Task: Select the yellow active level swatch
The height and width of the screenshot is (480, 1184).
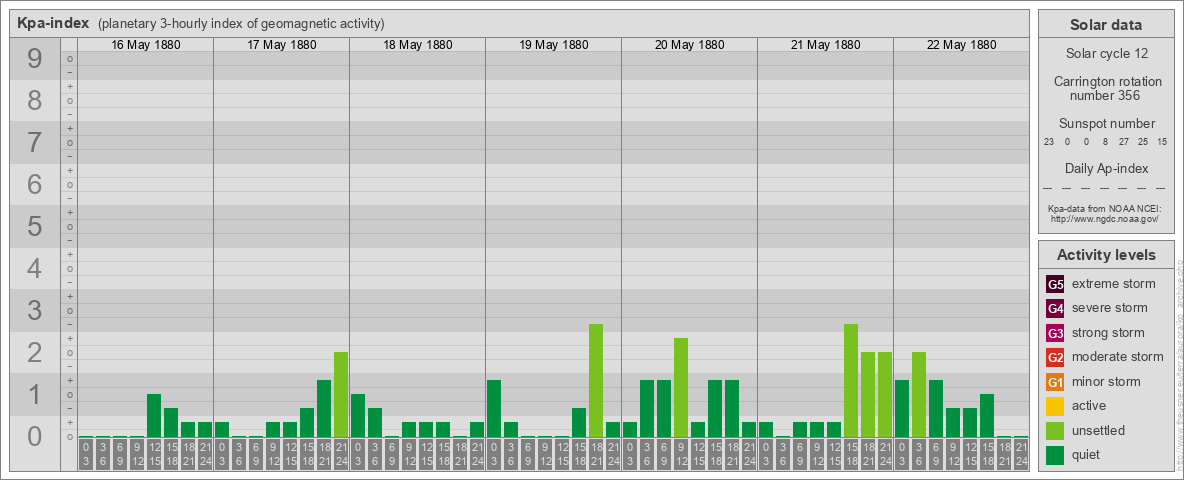Action: tap(1055, 406)
